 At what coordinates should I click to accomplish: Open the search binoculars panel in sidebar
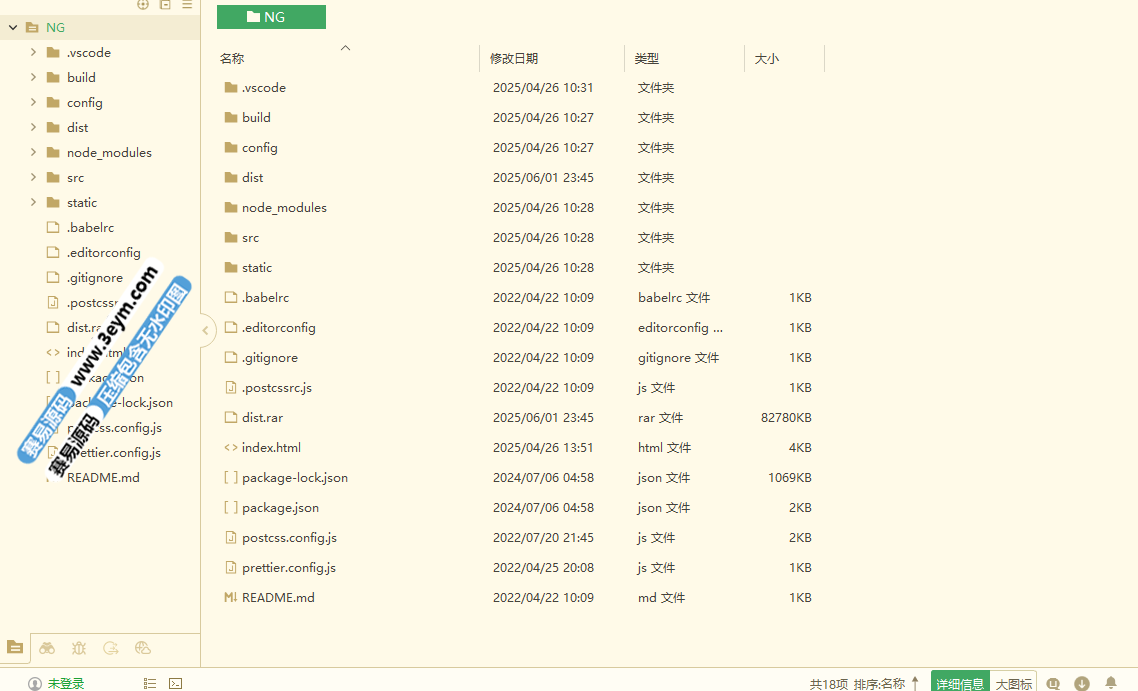click(47, 648)
